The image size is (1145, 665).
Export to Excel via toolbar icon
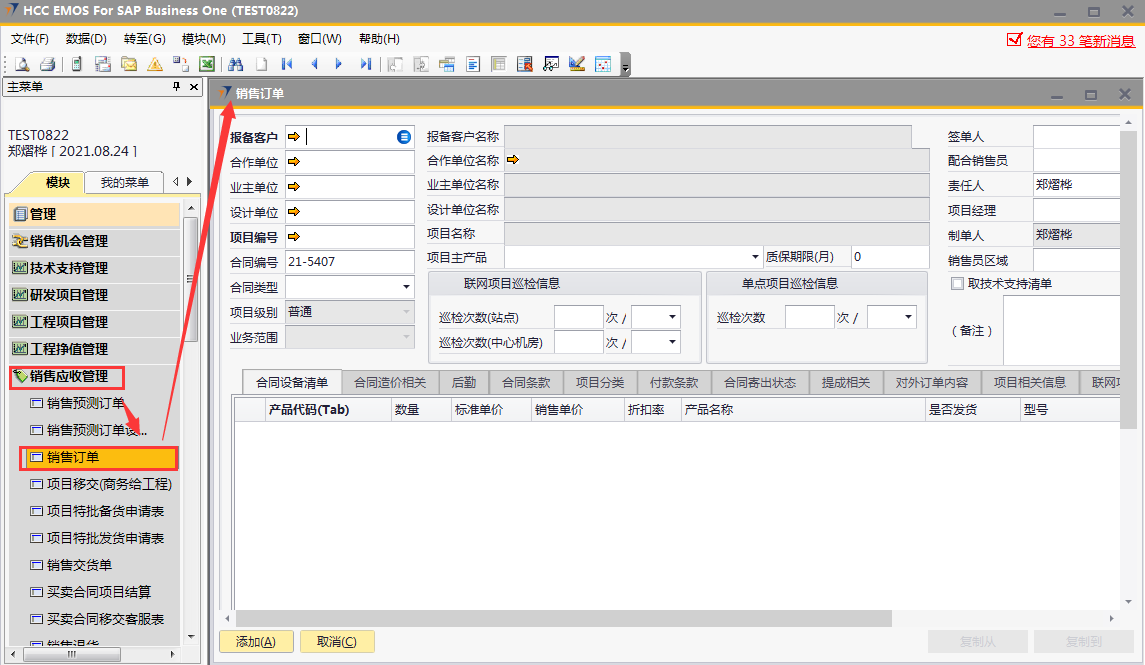pyautogui.click(x=207, y=64)
